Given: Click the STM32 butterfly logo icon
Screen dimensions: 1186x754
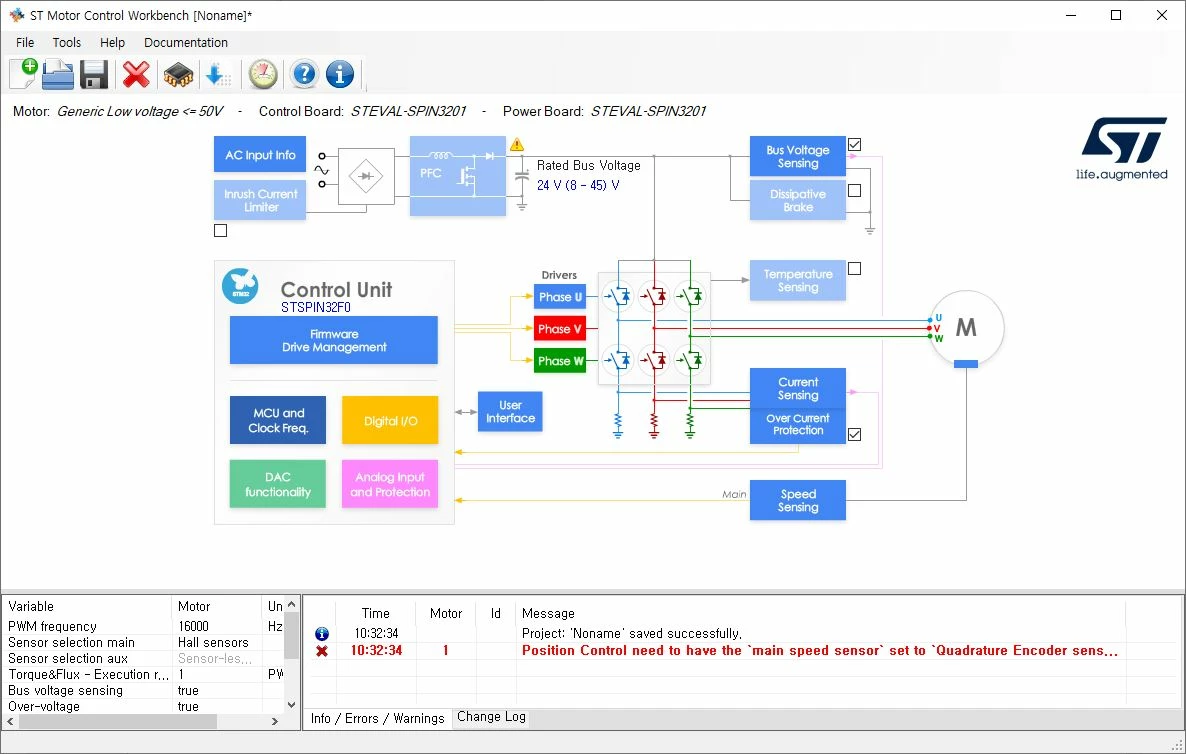Looking at the screenshot, I should 240,287.
